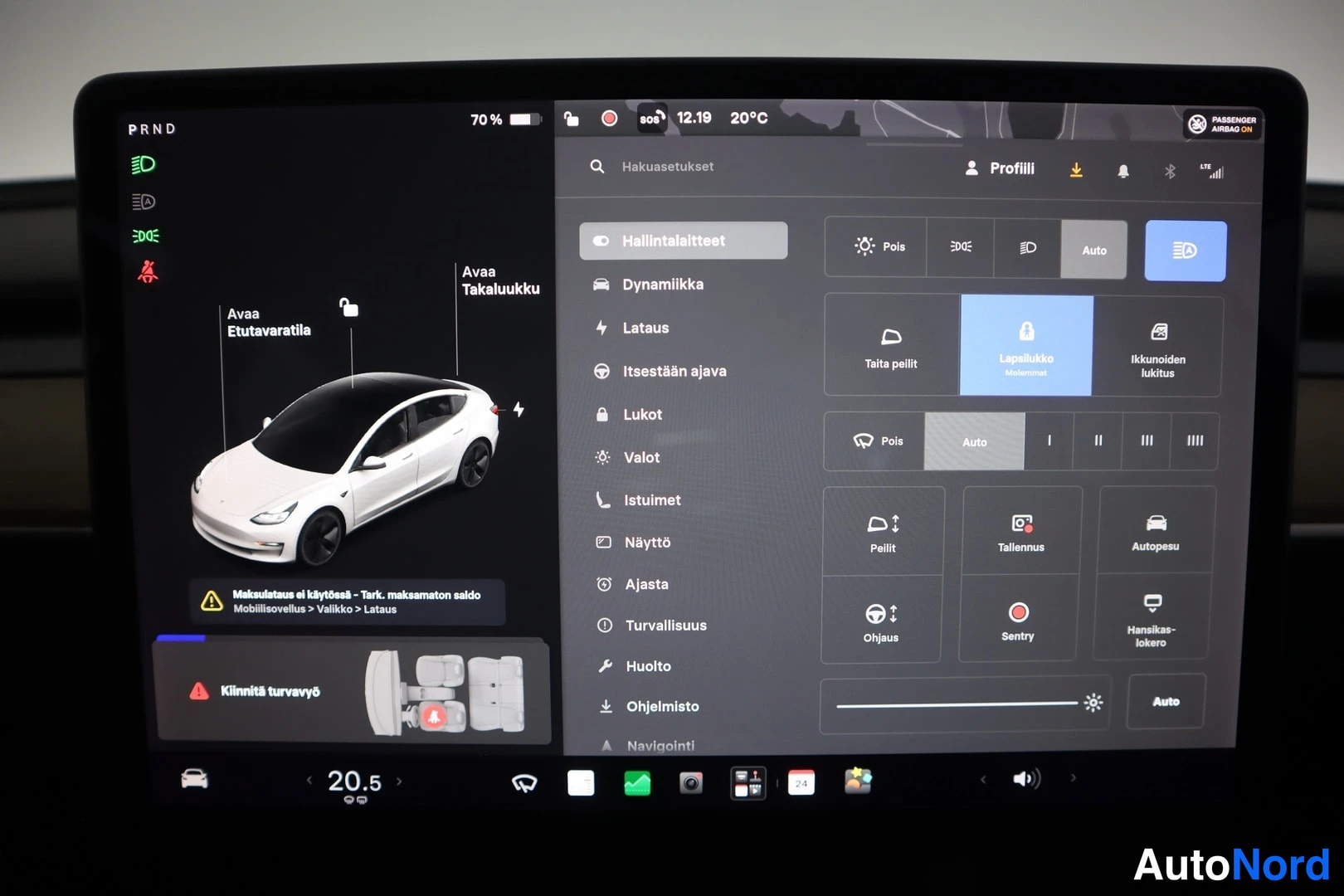Launch the green energy chart app
The height and width of the screenshot is (896, 1344).
[637, 782]
